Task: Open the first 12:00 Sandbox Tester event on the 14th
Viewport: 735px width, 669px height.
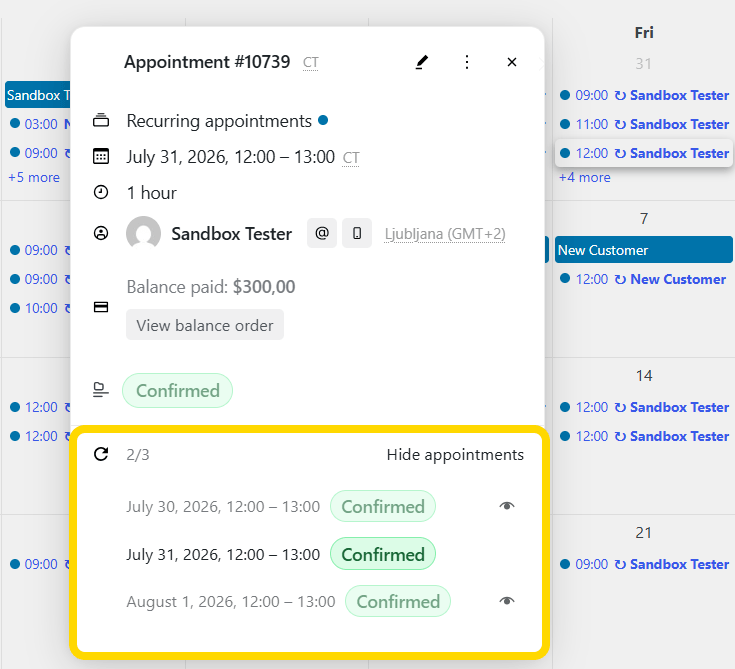Action: (x=645, y=407)
